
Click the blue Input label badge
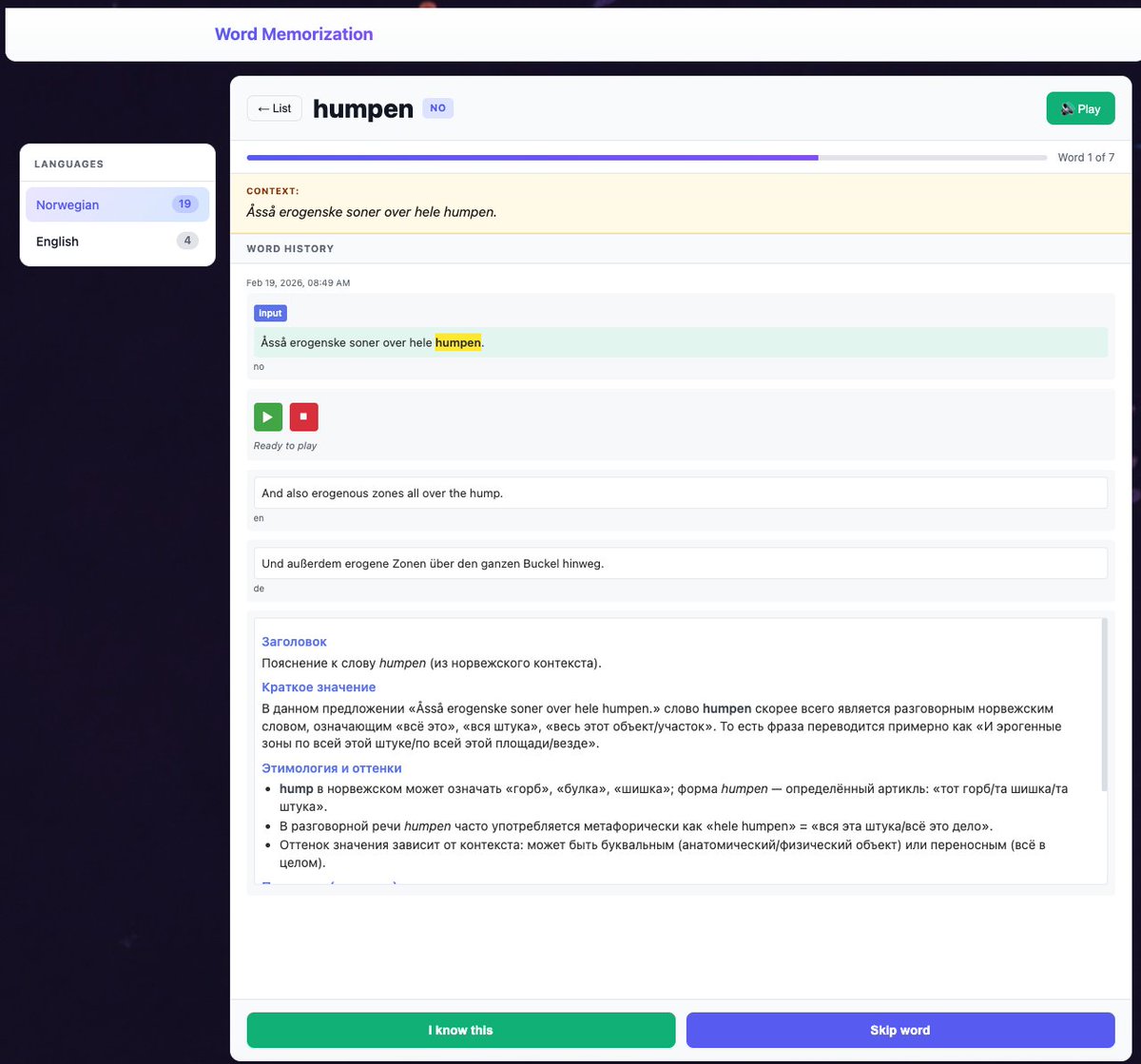[x=270, y=313]
